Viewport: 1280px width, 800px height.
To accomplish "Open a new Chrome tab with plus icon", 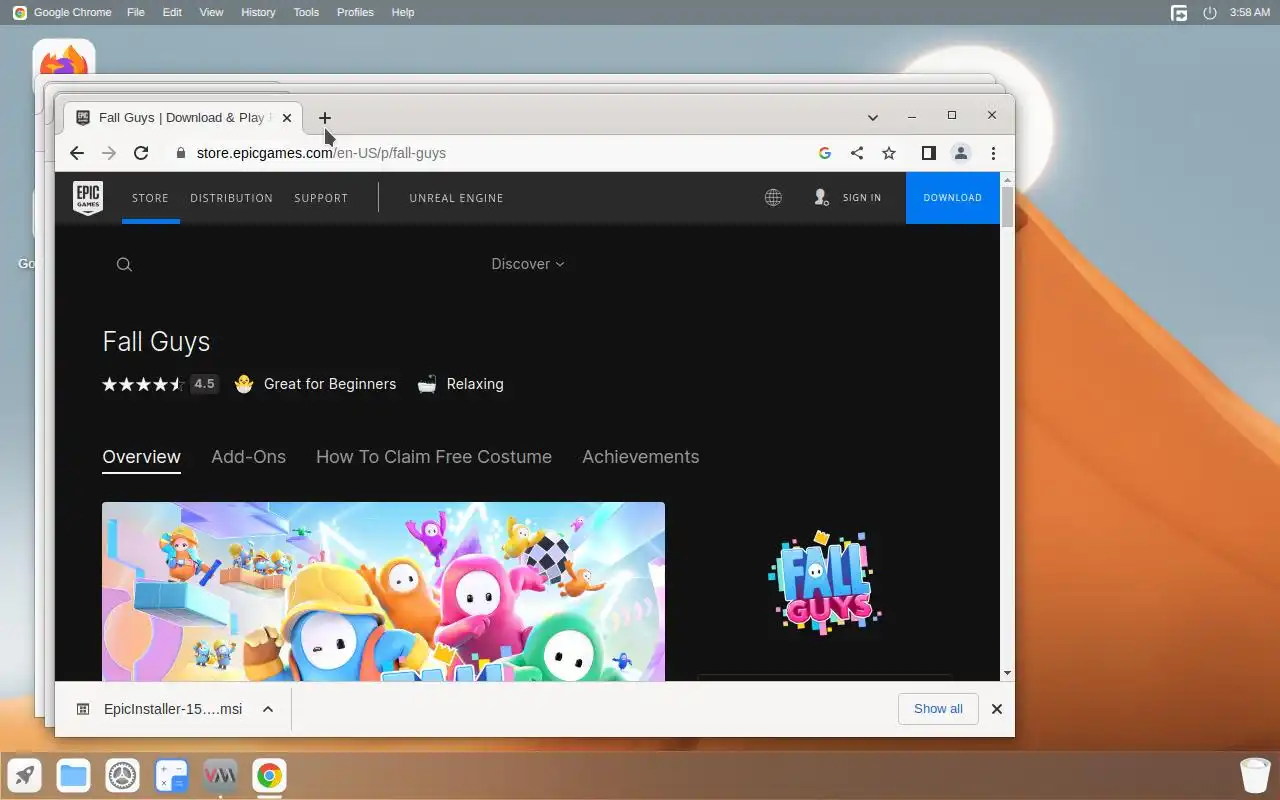I will tap(324, 117).
